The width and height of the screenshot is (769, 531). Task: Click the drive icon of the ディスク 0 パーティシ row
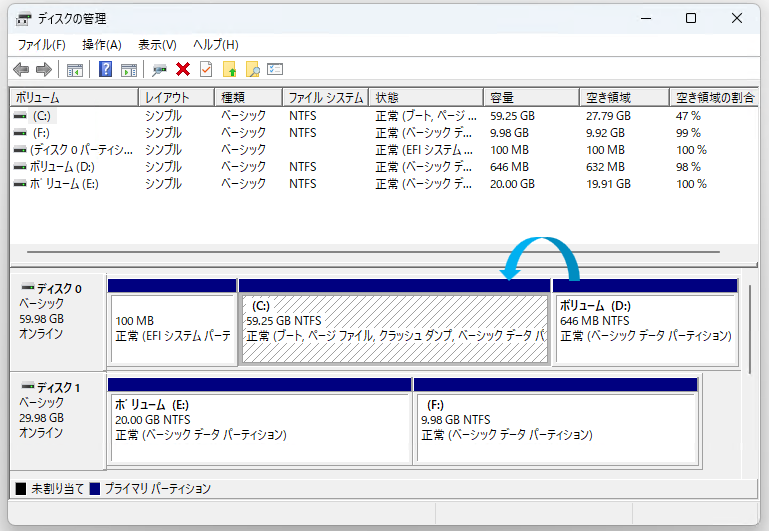20,150
